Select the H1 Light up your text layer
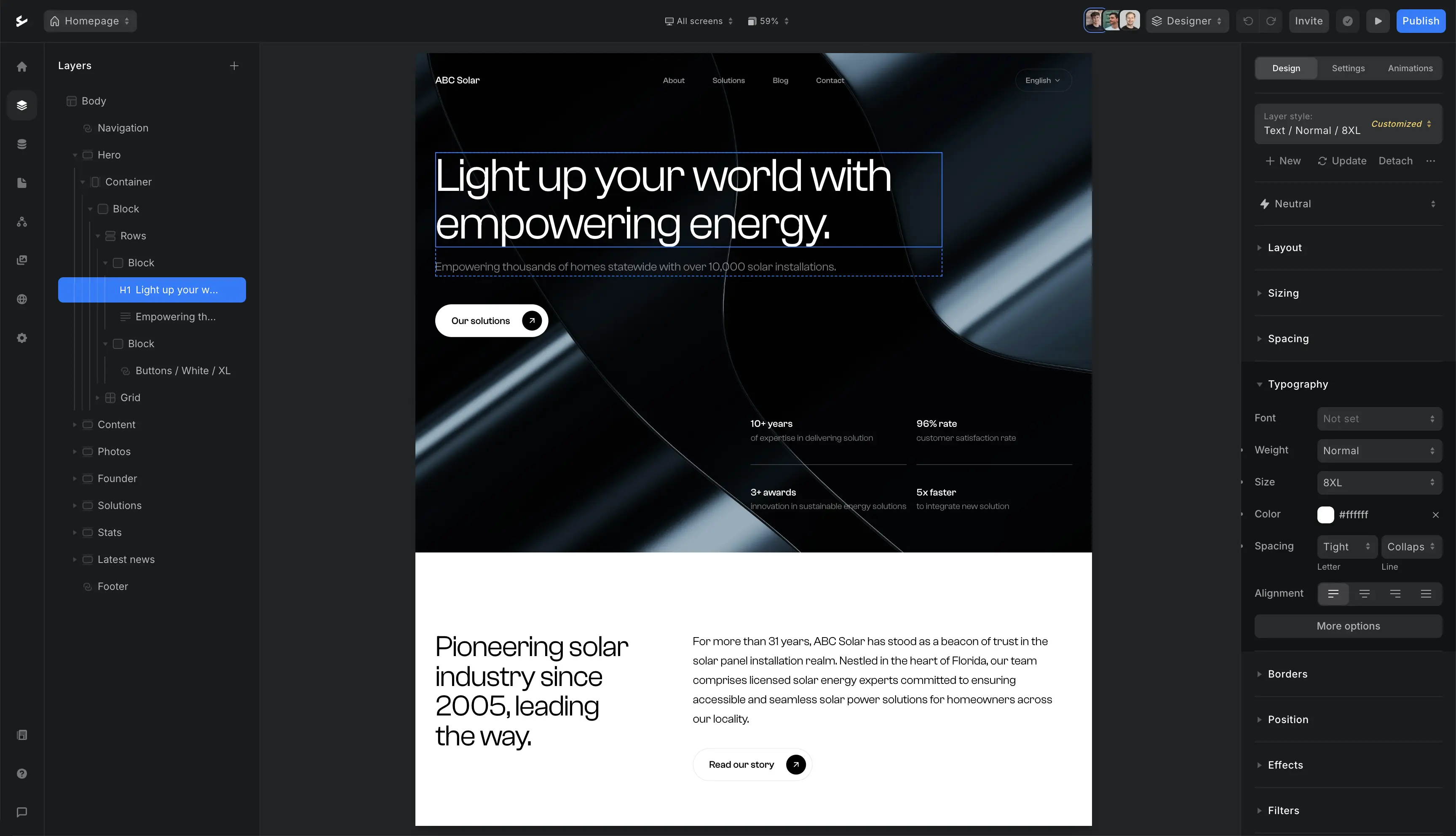The height and width of the screenshot is (836, 1456). [x=168, y=290]
